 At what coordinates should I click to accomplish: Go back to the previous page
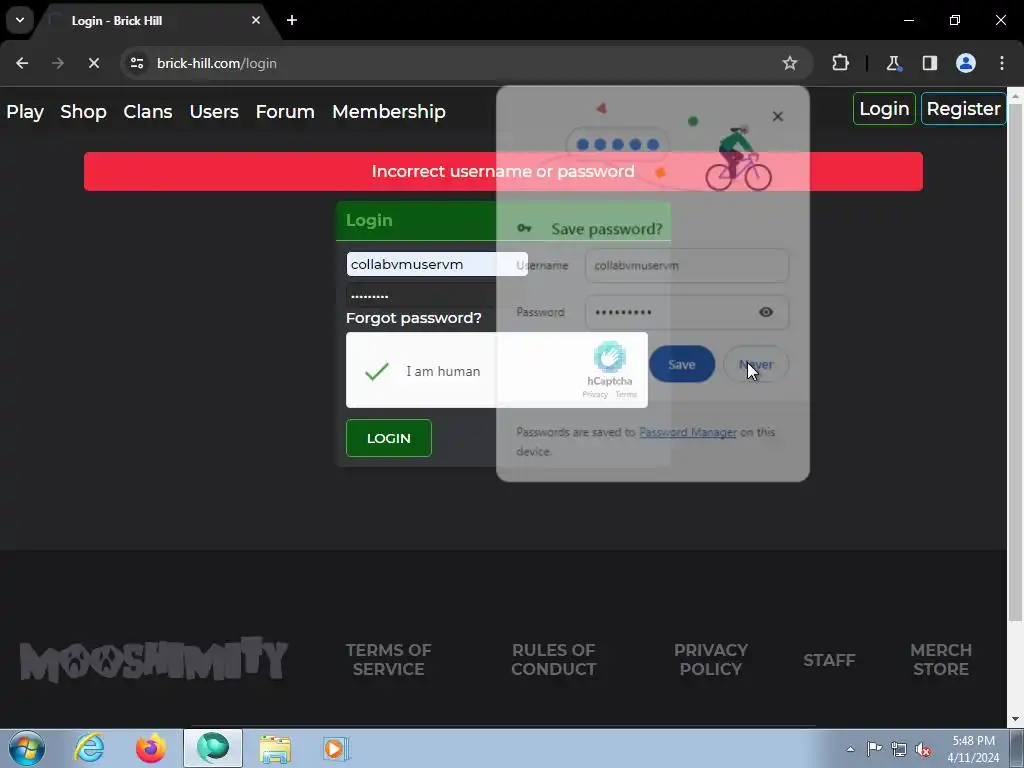[x=22, y=63]
